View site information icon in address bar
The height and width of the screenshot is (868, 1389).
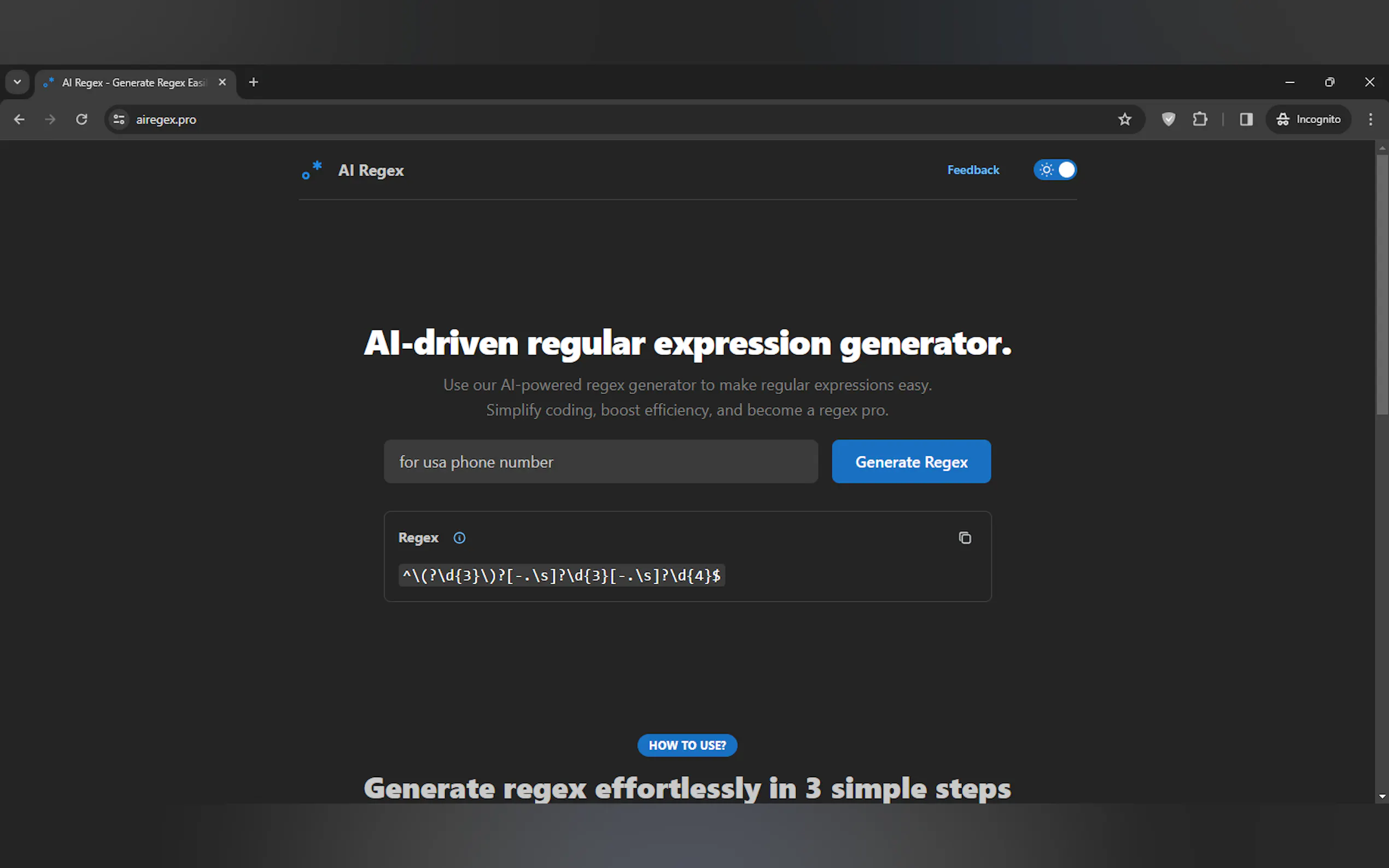point(119,119)
